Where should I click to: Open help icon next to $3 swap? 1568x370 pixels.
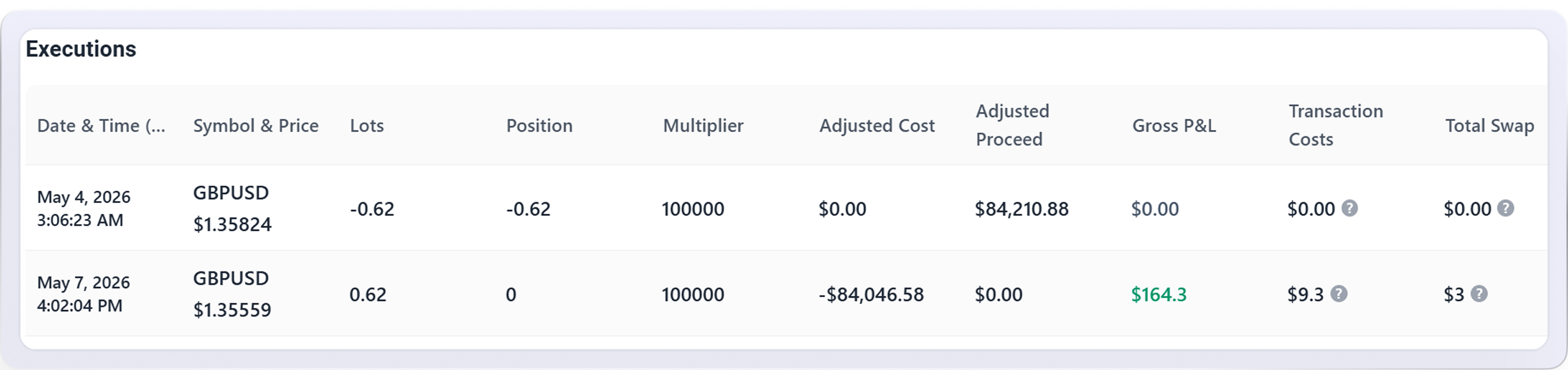(x=1478, y=294)
